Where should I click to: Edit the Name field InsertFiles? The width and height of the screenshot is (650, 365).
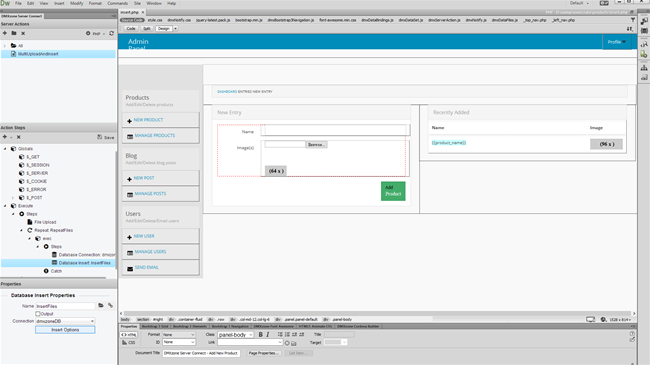tap(65, 306)
